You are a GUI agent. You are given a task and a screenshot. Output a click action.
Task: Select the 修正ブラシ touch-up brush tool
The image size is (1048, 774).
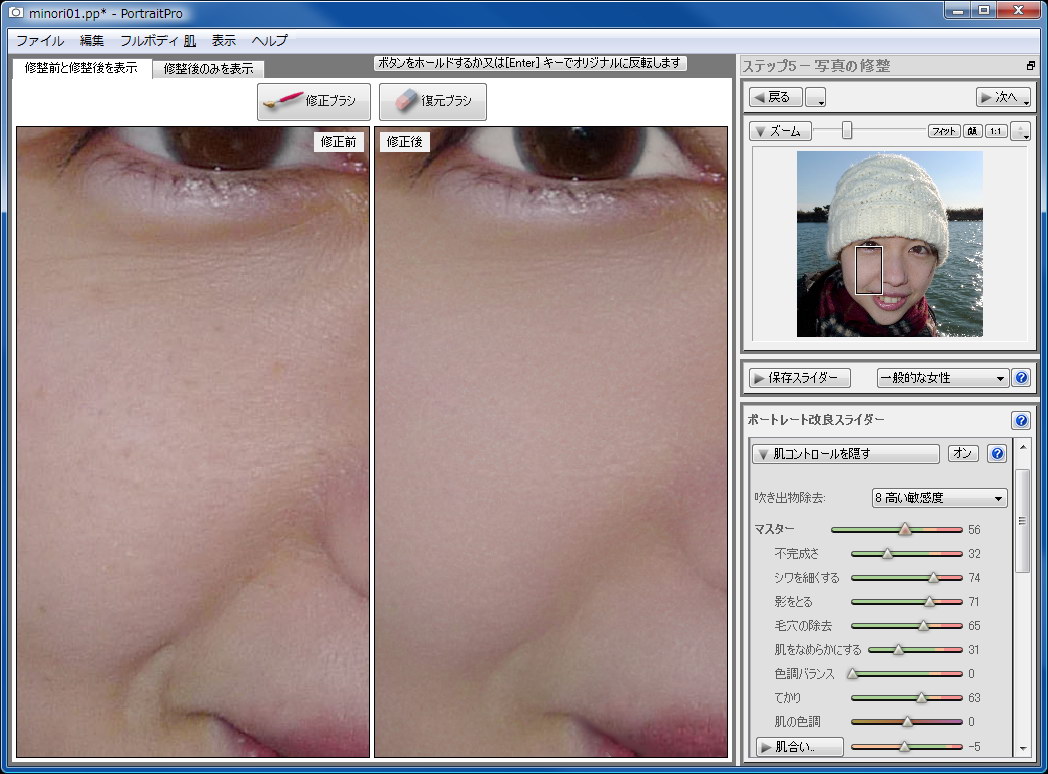tap(313, 102)
